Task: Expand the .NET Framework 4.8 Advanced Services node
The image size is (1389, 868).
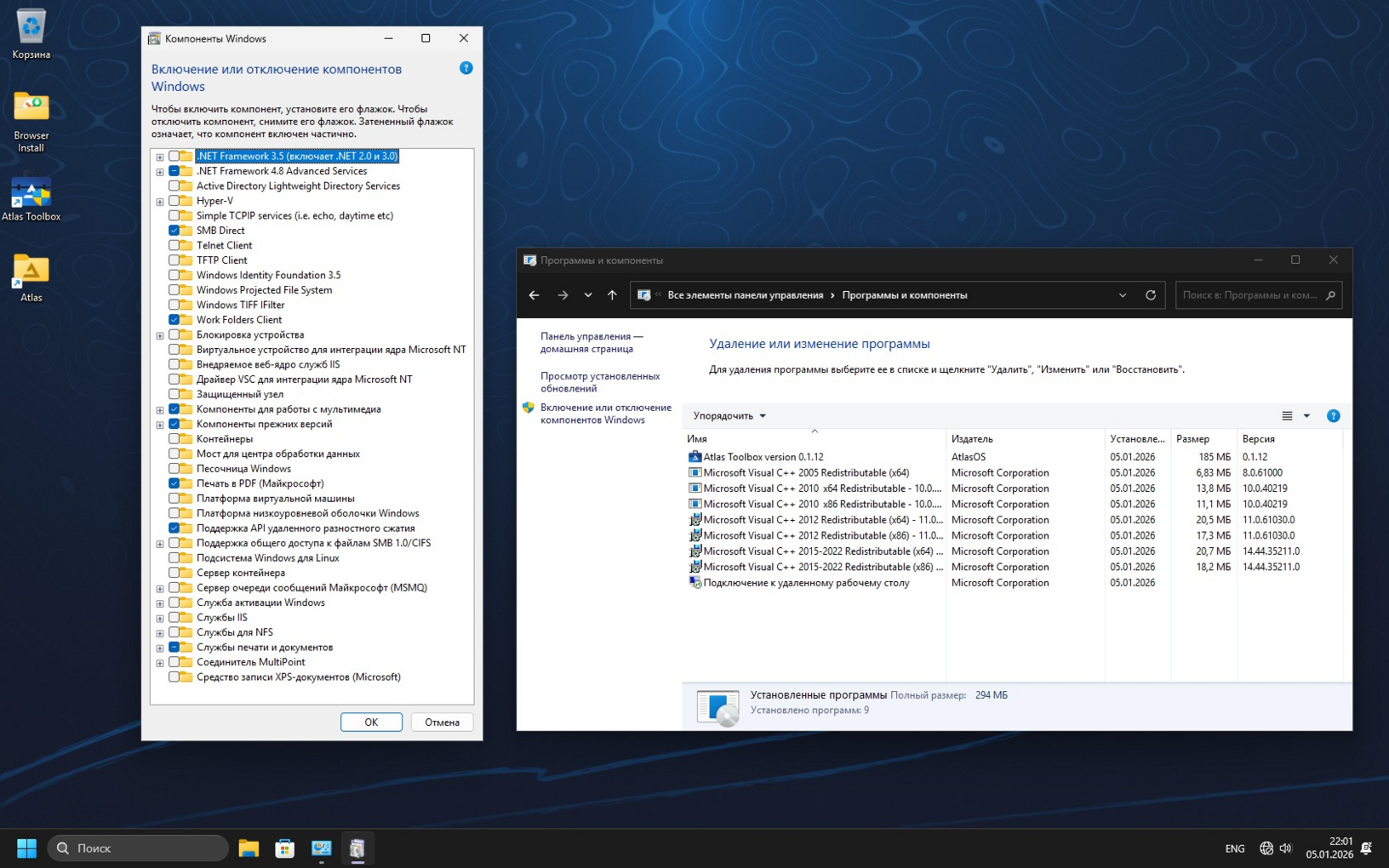Action: (160, 172)
